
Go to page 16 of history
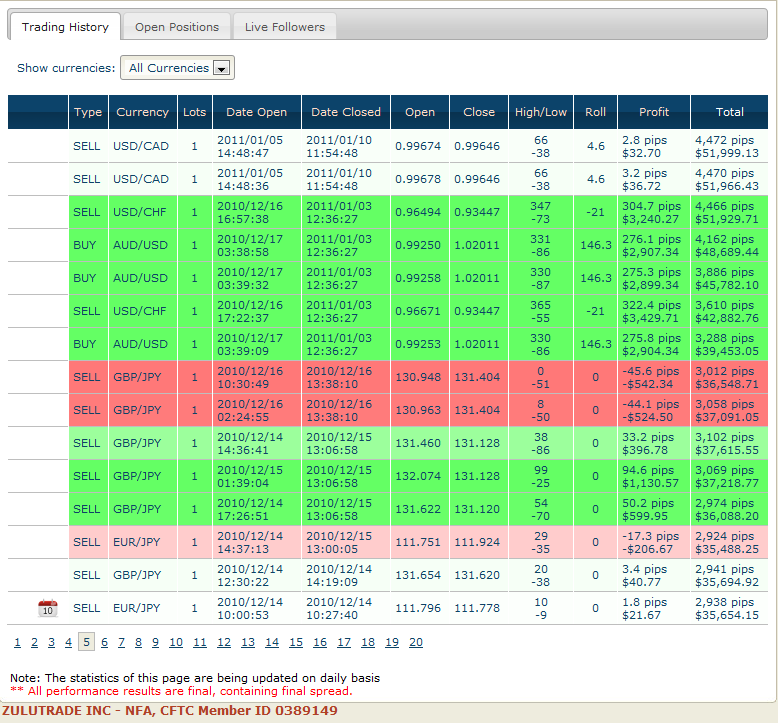[x=320, y=642]
